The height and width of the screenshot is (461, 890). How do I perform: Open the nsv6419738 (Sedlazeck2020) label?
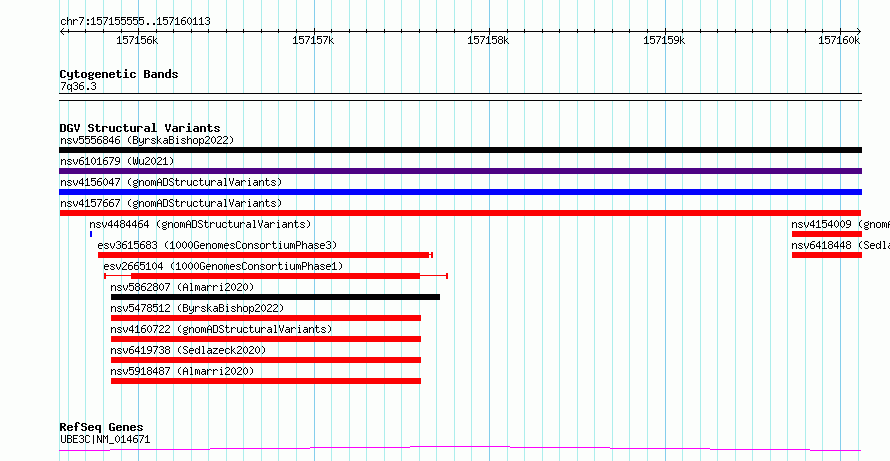tap(188, 350)
